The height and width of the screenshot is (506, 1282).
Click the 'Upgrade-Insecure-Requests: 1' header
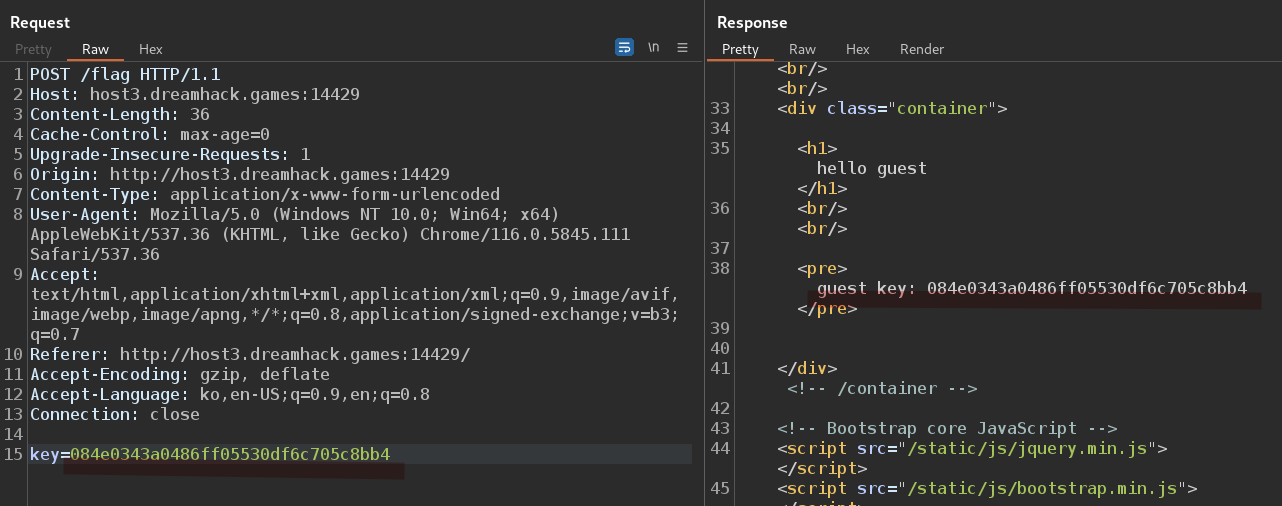pos(170,154)
